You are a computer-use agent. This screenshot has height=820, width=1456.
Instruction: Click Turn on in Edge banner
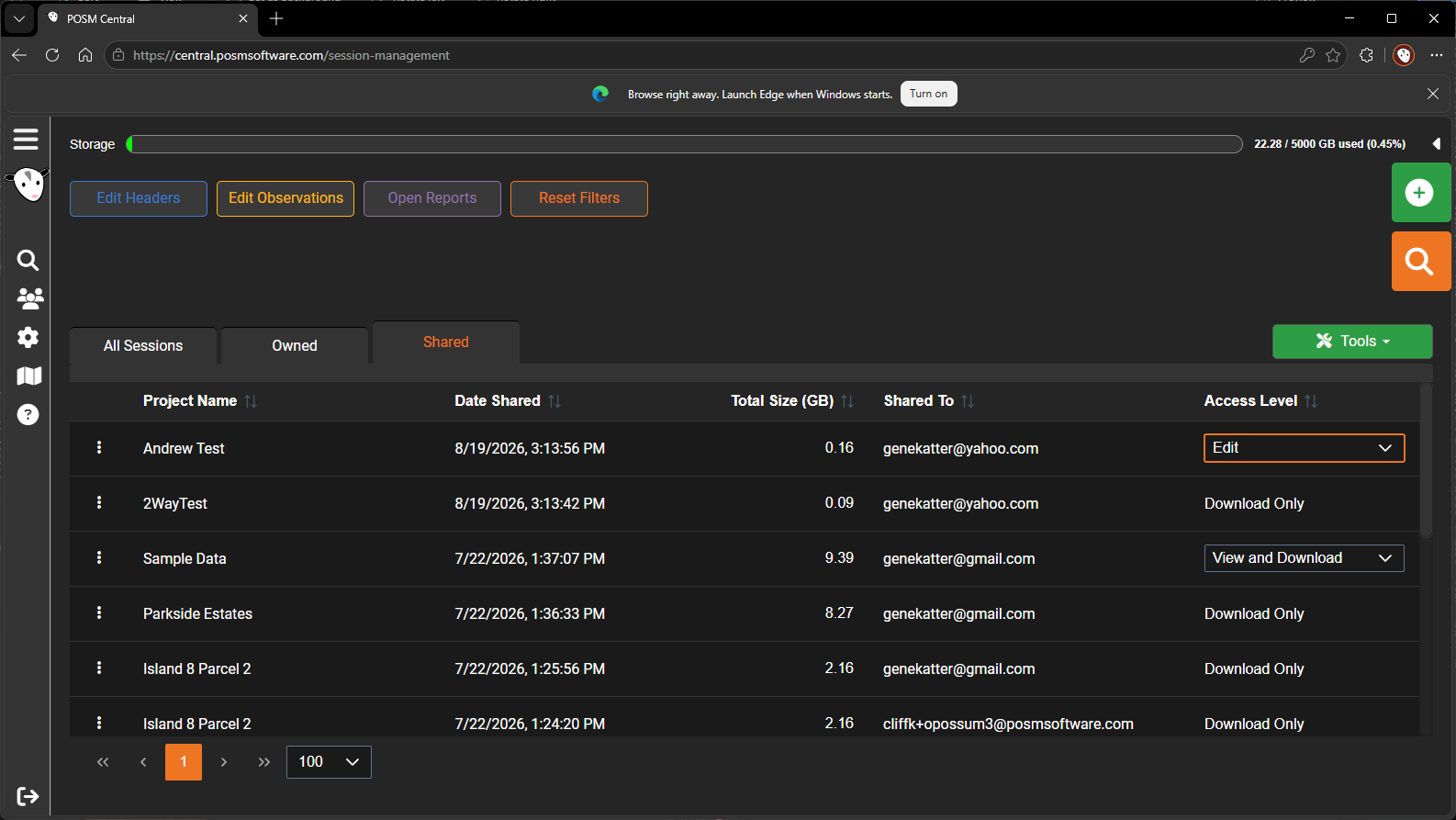pyautogui.click(x=929, y=94)
